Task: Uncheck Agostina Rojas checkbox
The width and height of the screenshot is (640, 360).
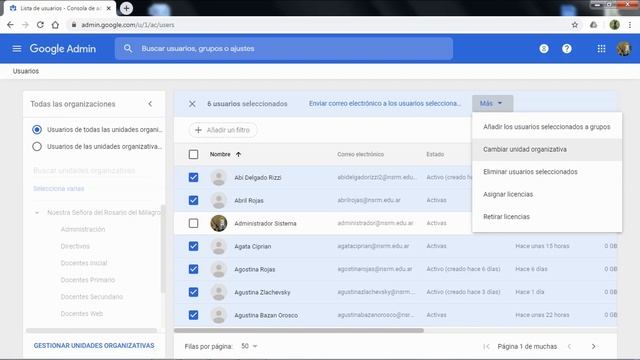Action: coord(193,269)
